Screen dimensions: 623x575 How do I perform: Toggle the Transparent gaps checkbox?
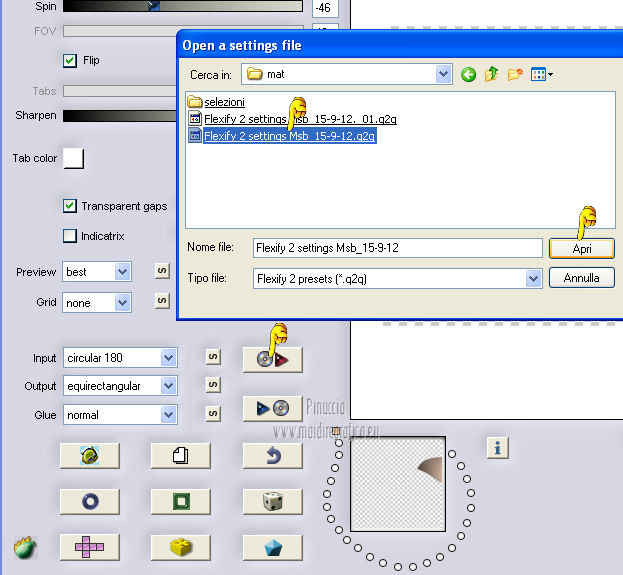(70, 206)
